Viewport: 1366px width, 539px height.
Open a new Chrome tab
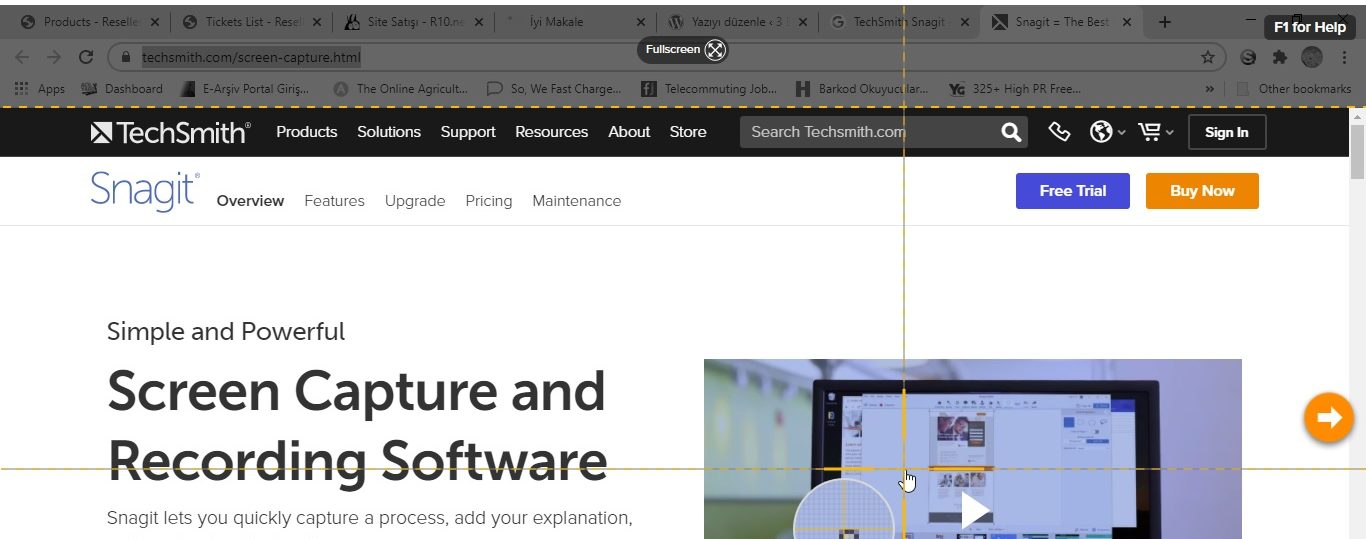click(1165, 22)
